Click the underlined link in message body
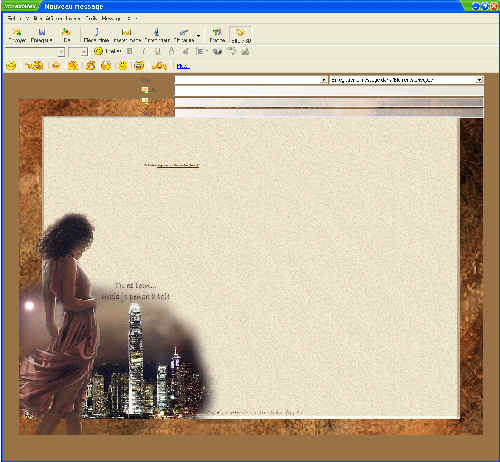The height and width of the screenshot is (462, 500). [178, 165]
